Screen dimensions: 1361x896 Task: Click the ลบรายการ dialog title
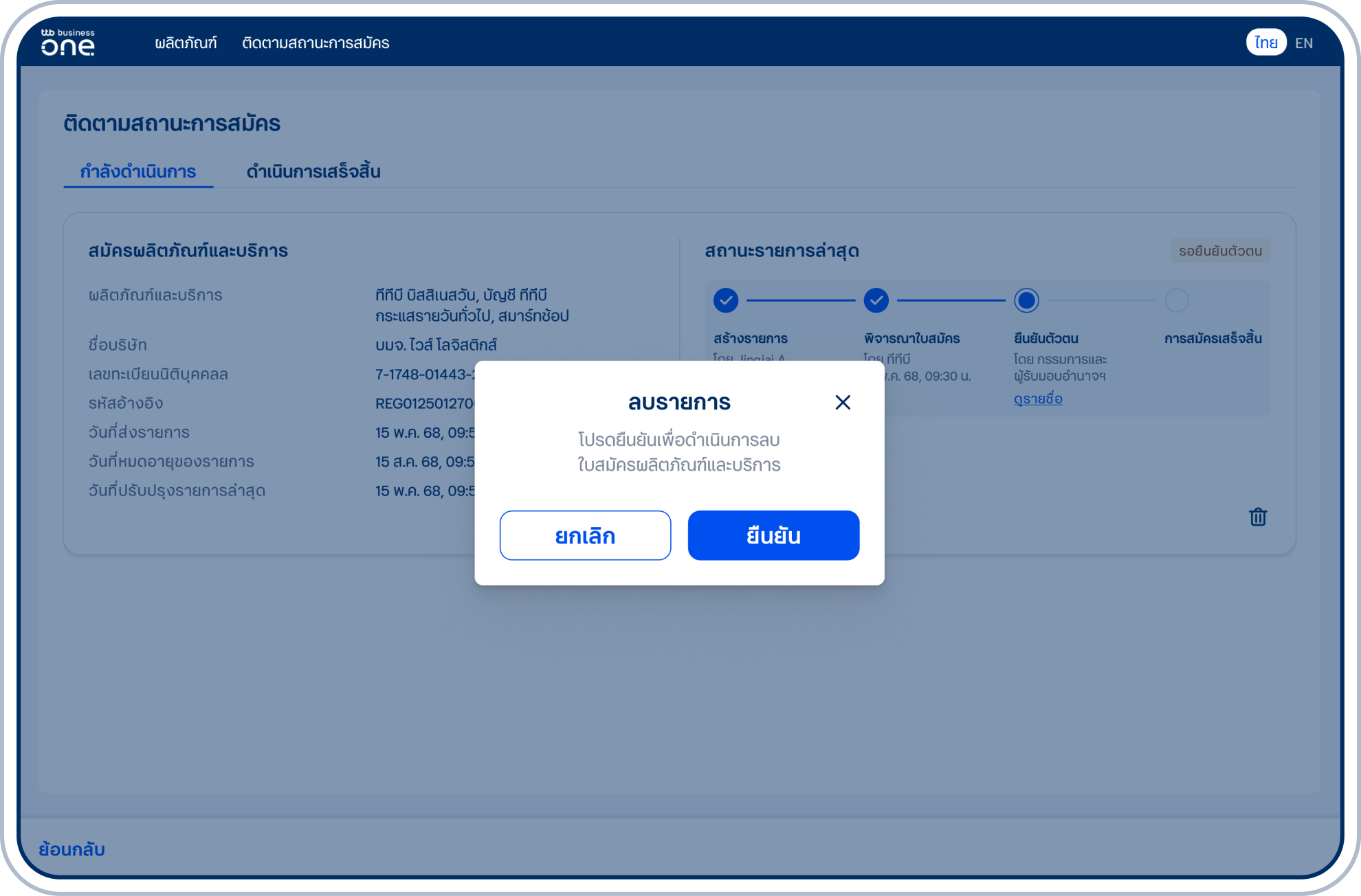click(679, 403)
